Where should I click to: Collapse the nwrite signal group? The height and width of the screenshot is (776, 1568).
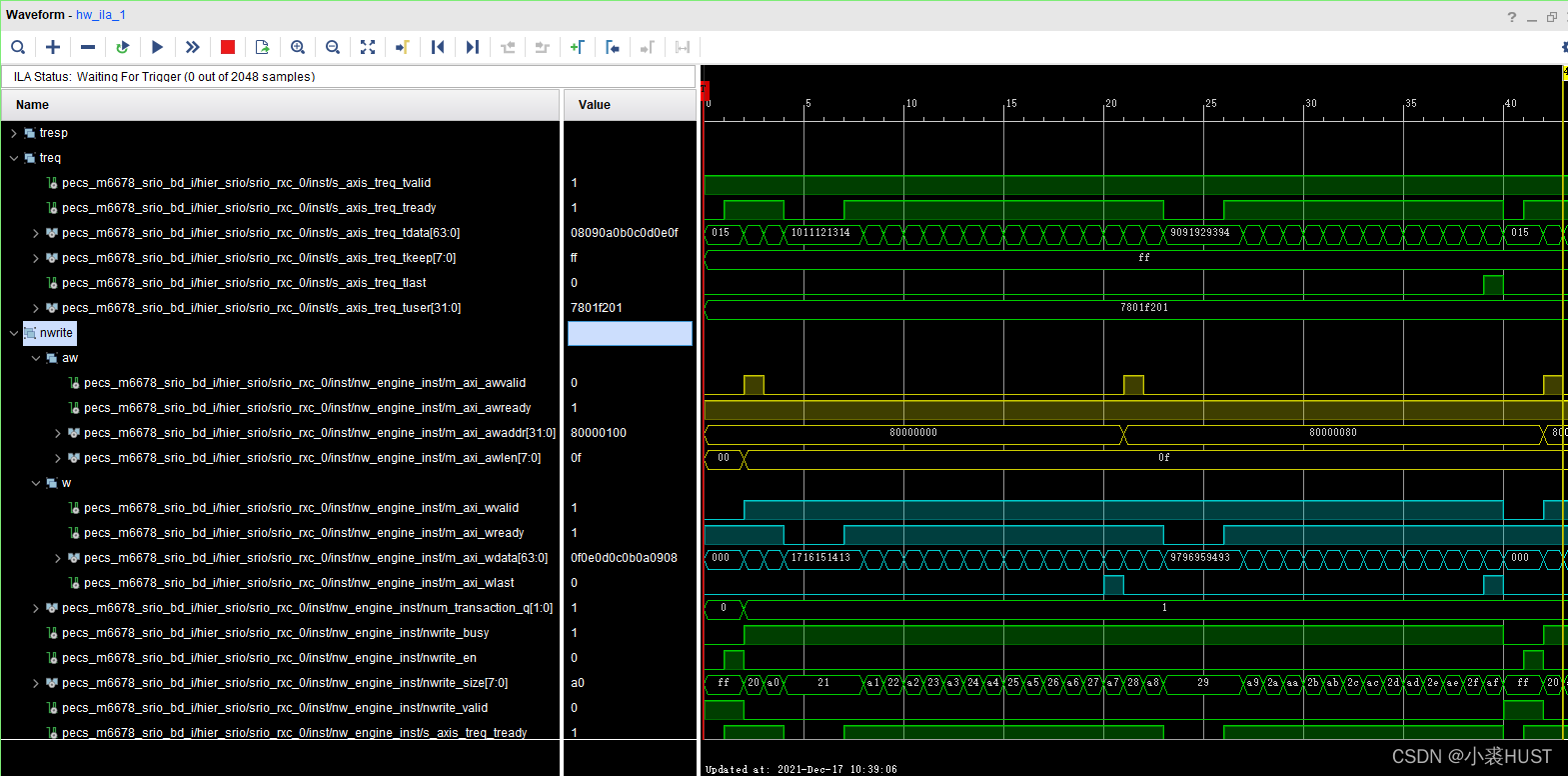[14, 333]
